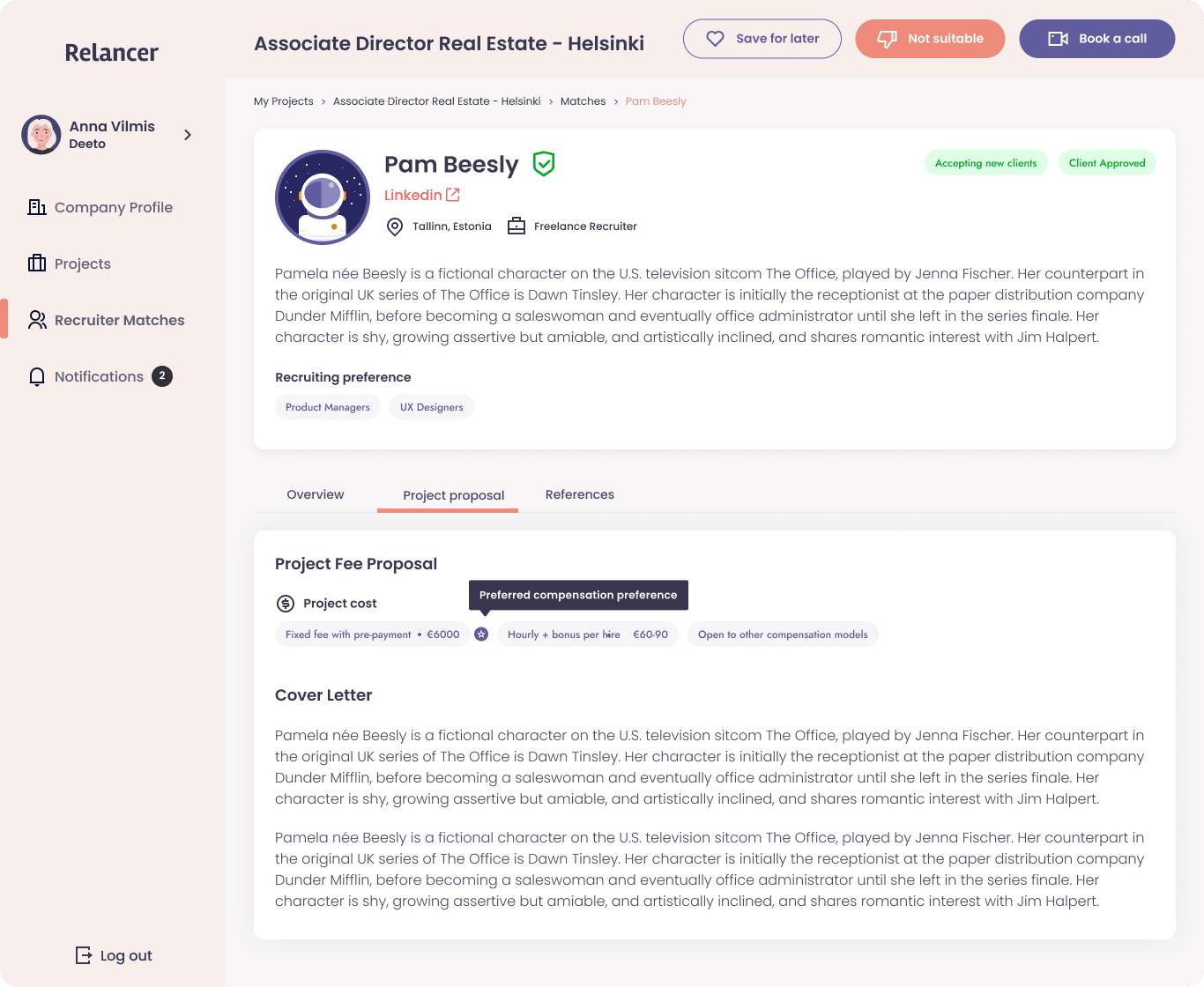Click the Project cost currency icon

[x=286, y=604]
